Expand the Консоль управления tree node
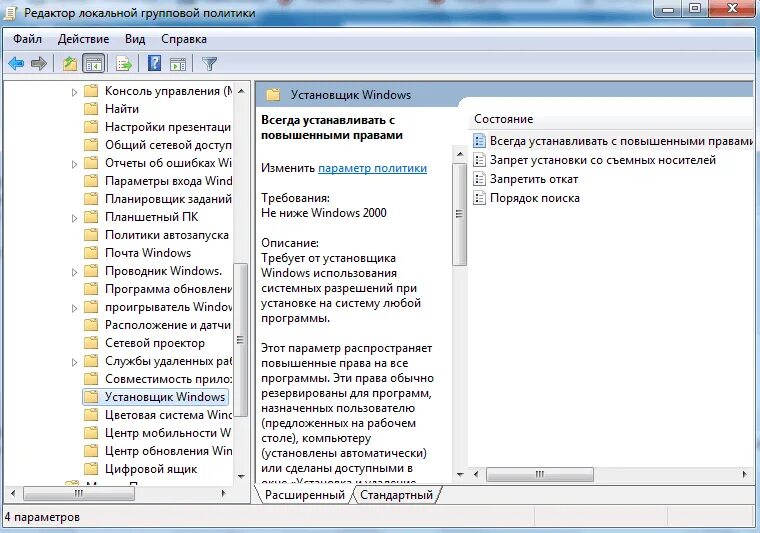 click(x=74, y=92)
